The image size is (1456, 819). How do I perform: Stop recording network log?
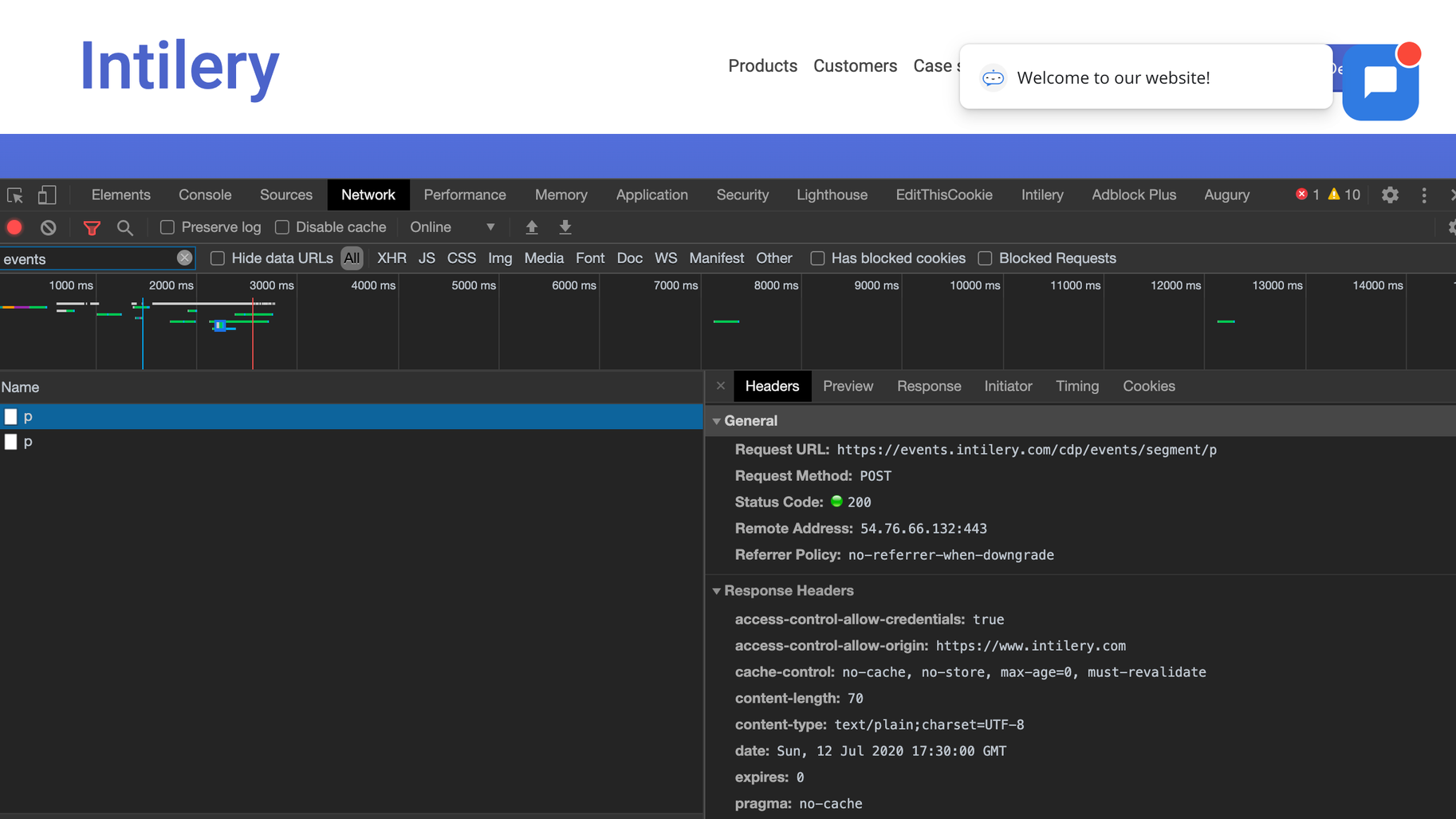pos(14,227)
